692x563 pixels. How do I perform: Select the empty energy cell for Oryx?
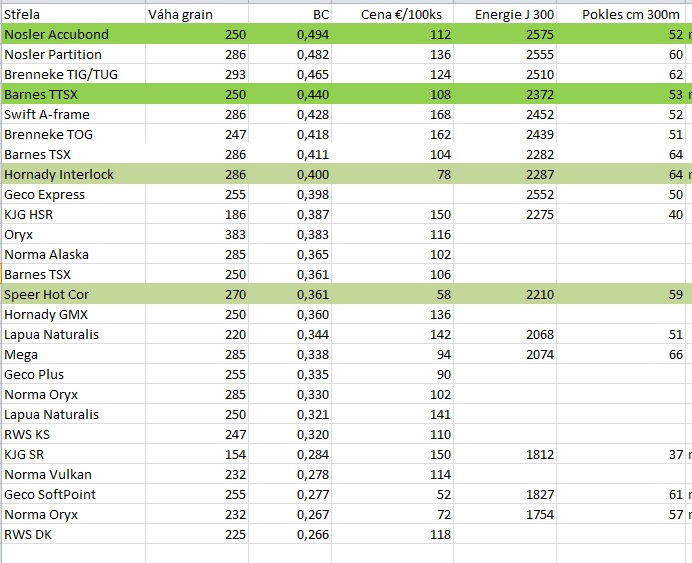(x=505, y=234)
